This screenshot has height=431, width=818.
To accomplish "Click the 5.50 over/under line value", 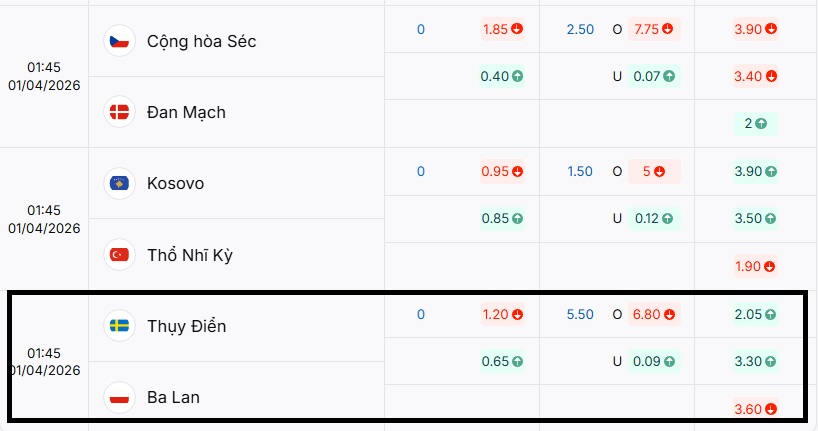I will (x=580, y=314).
